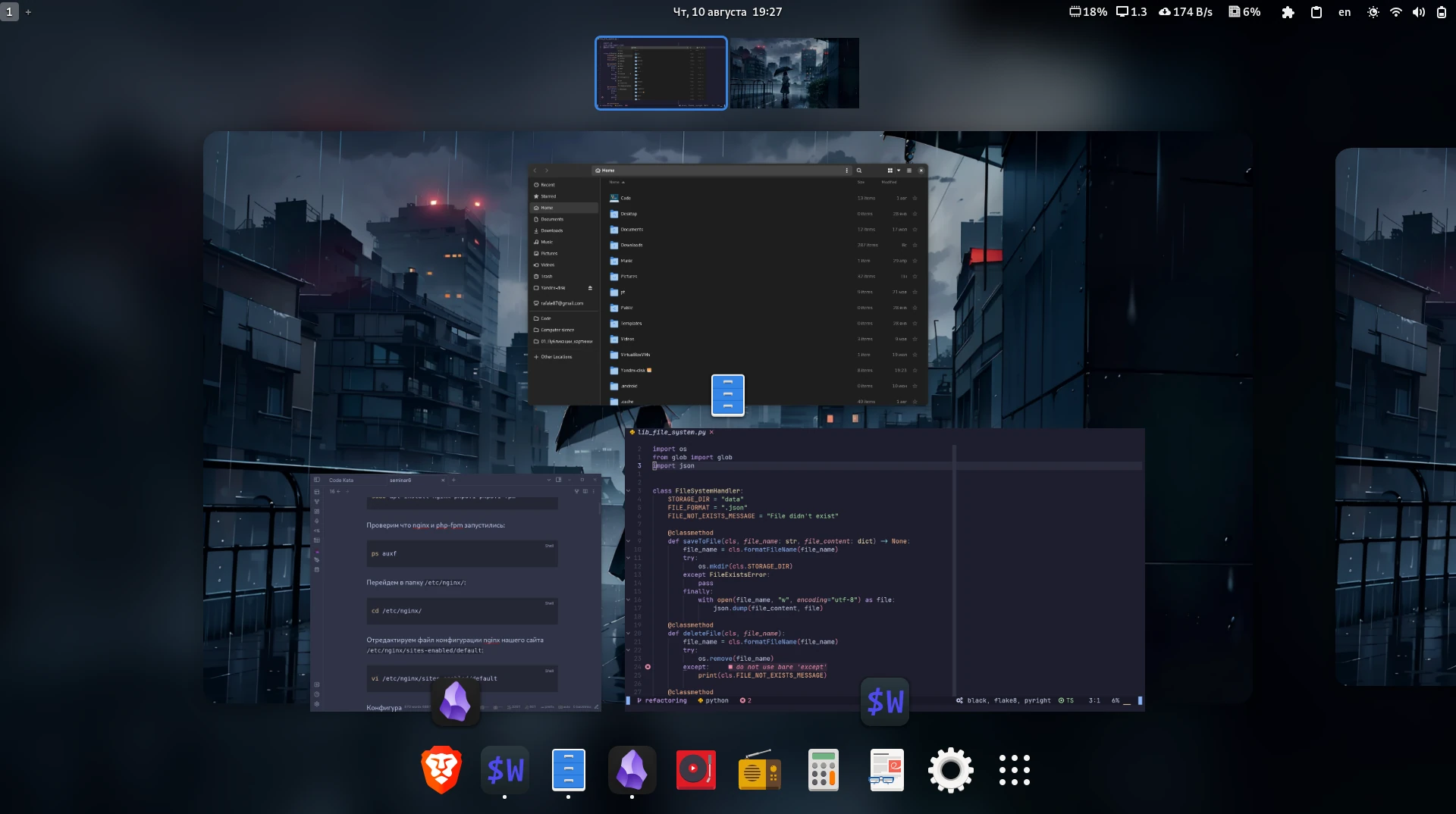The width and height of the screenshot is (1456, 814).
Task: Click Obsidian more options dots in note header
Action: pyautogui.click(x=593, y=491)
